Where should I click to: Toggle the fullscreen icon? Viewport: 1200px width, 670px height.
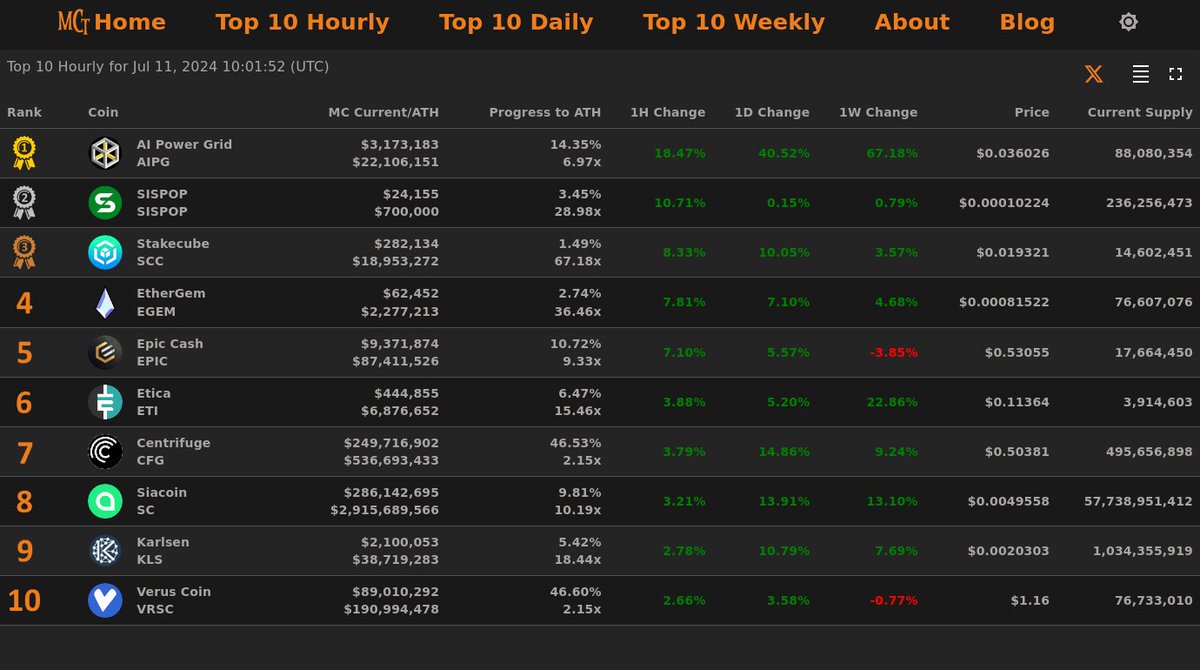1175,74
